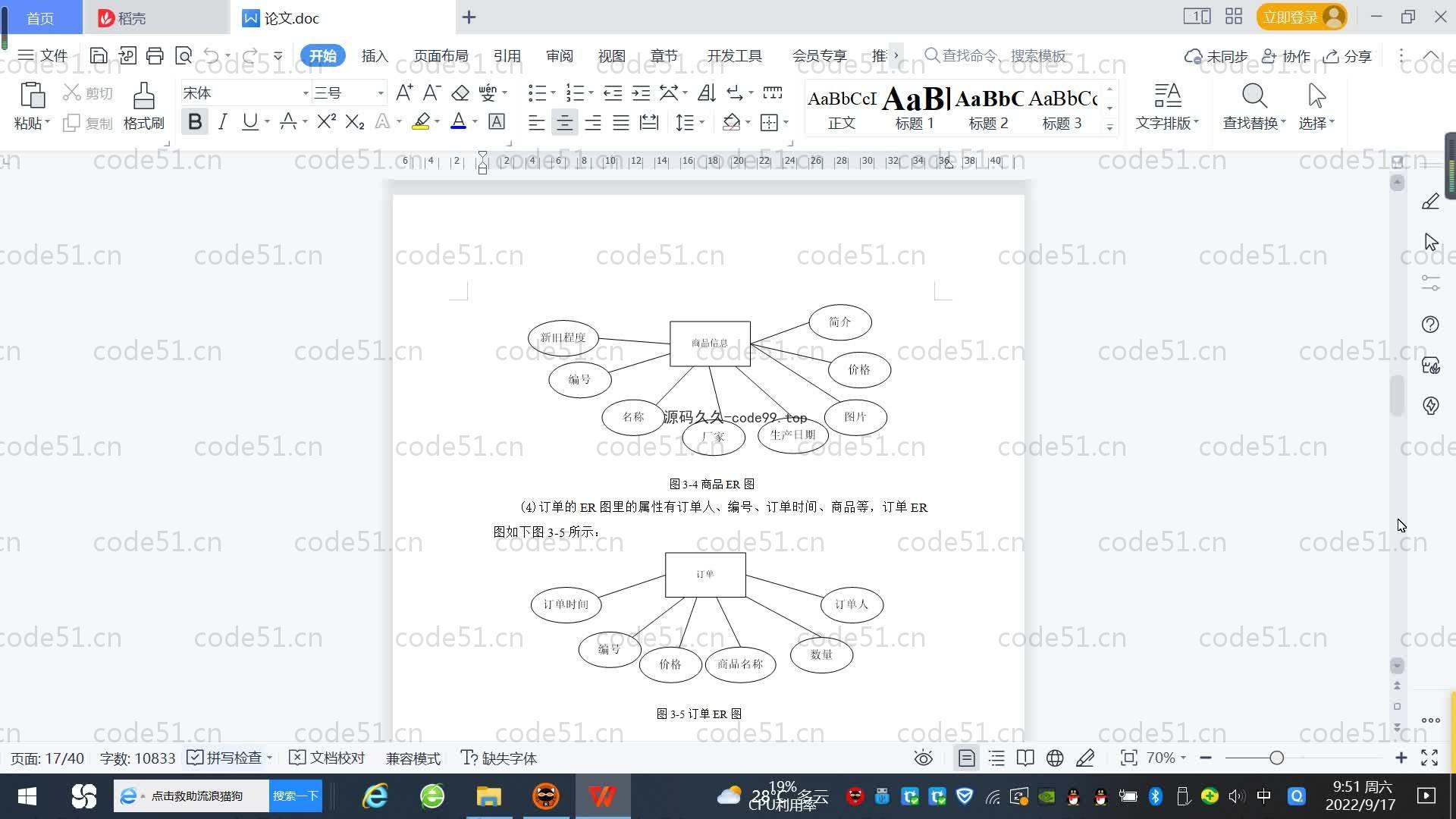Viewport: 1456px width, 819px height.
Task: Open the 插入 ribbon tab
Action: pos(375,56)
